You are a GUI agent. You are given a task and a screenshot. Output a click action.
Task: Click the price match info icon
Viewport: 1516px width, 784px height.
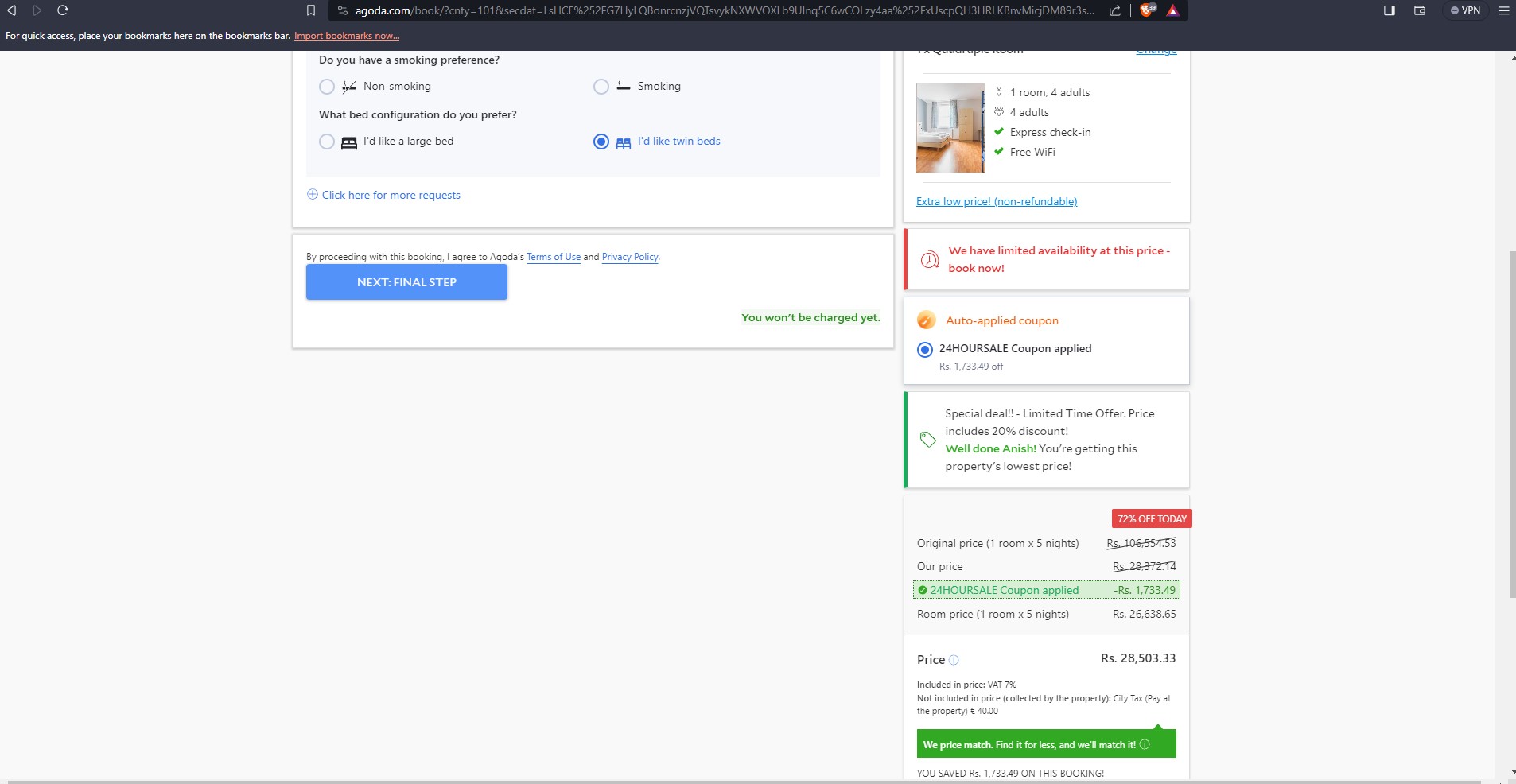[x=1145, y=745]
